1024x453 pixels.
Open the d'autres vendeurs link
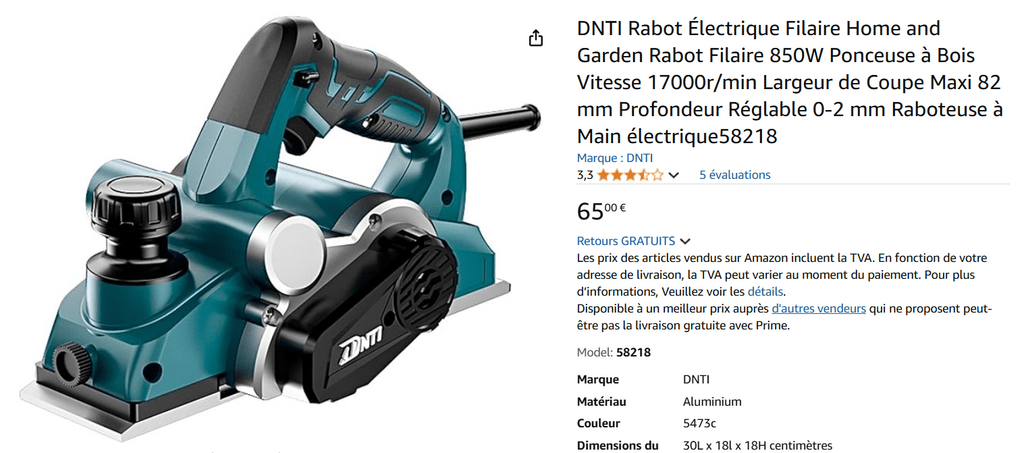click(x=819, y=309)
